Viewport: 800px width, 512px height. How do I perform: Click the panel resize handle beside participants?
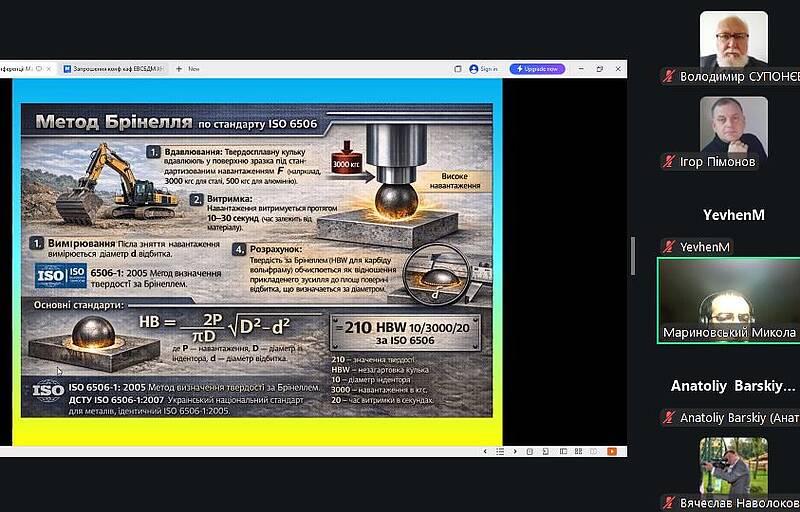[x=632, y=256]
